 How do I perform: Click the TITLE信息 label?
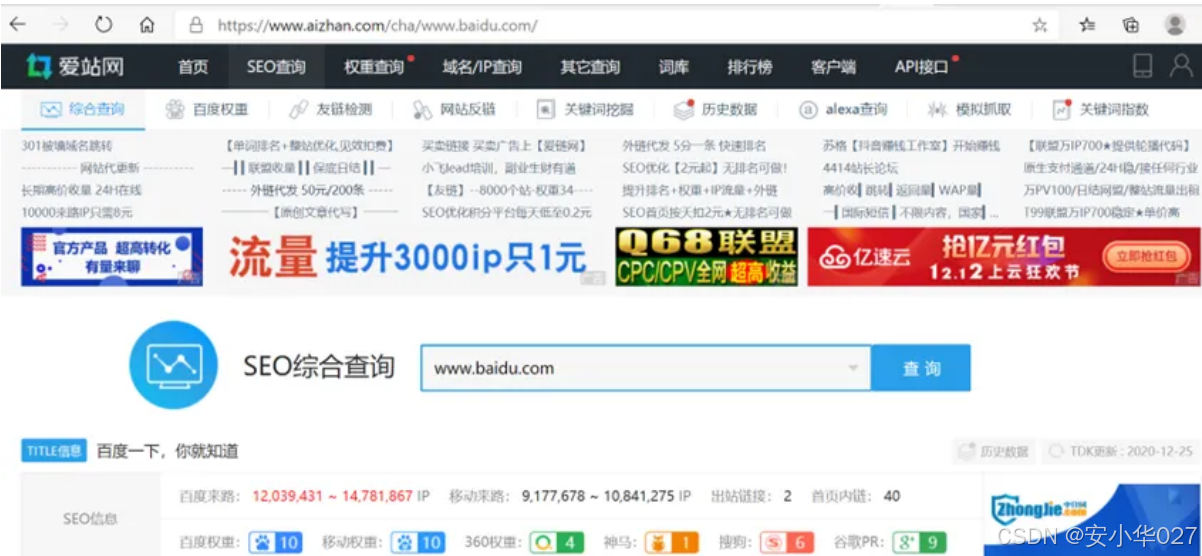(x=54, y=451)
